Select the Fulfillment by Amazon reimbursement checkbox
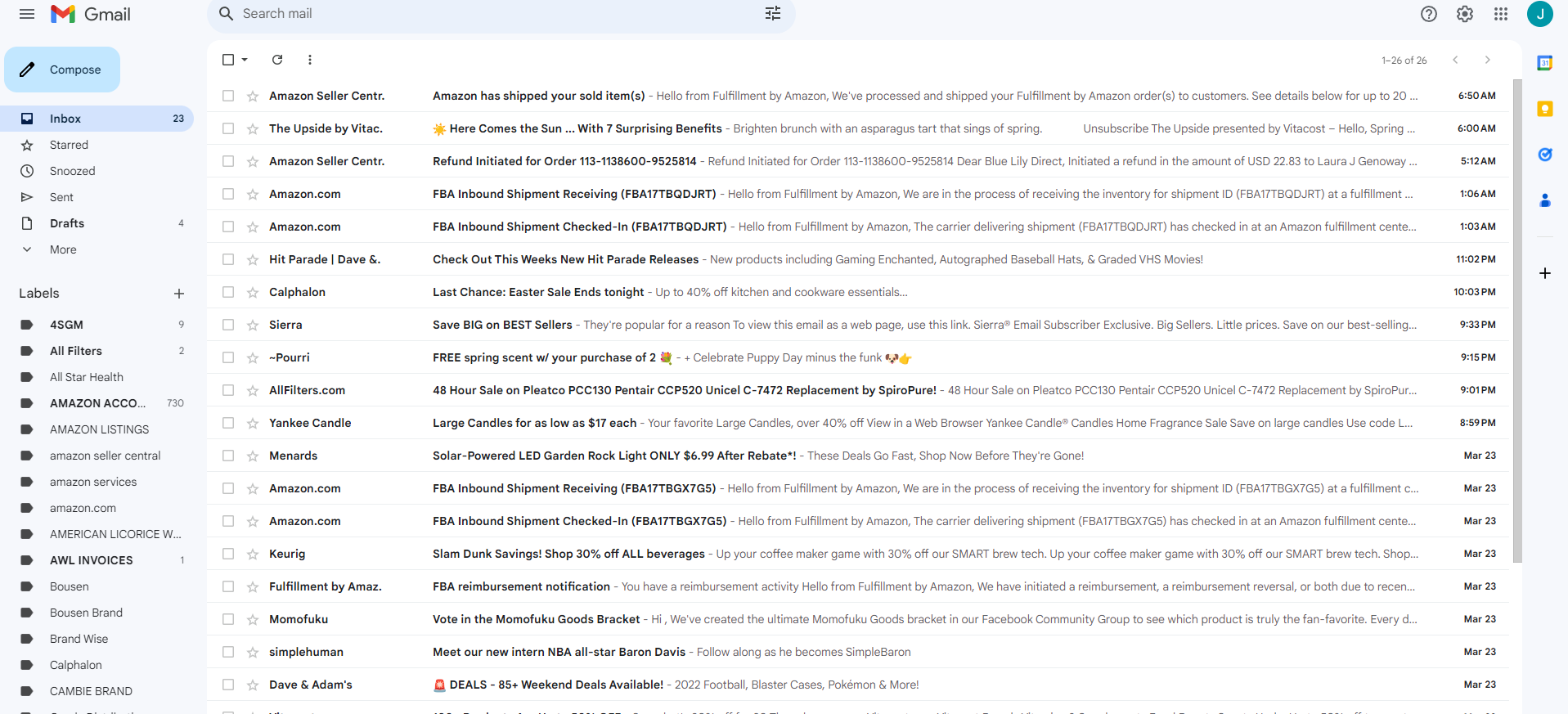This screenshot has height=714, width=1568. coord(228,586)
